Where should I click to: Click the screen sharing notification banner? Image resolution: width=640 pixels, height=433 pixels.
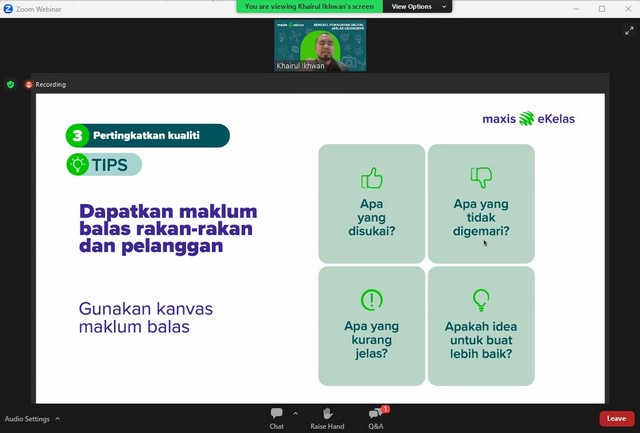310,6
